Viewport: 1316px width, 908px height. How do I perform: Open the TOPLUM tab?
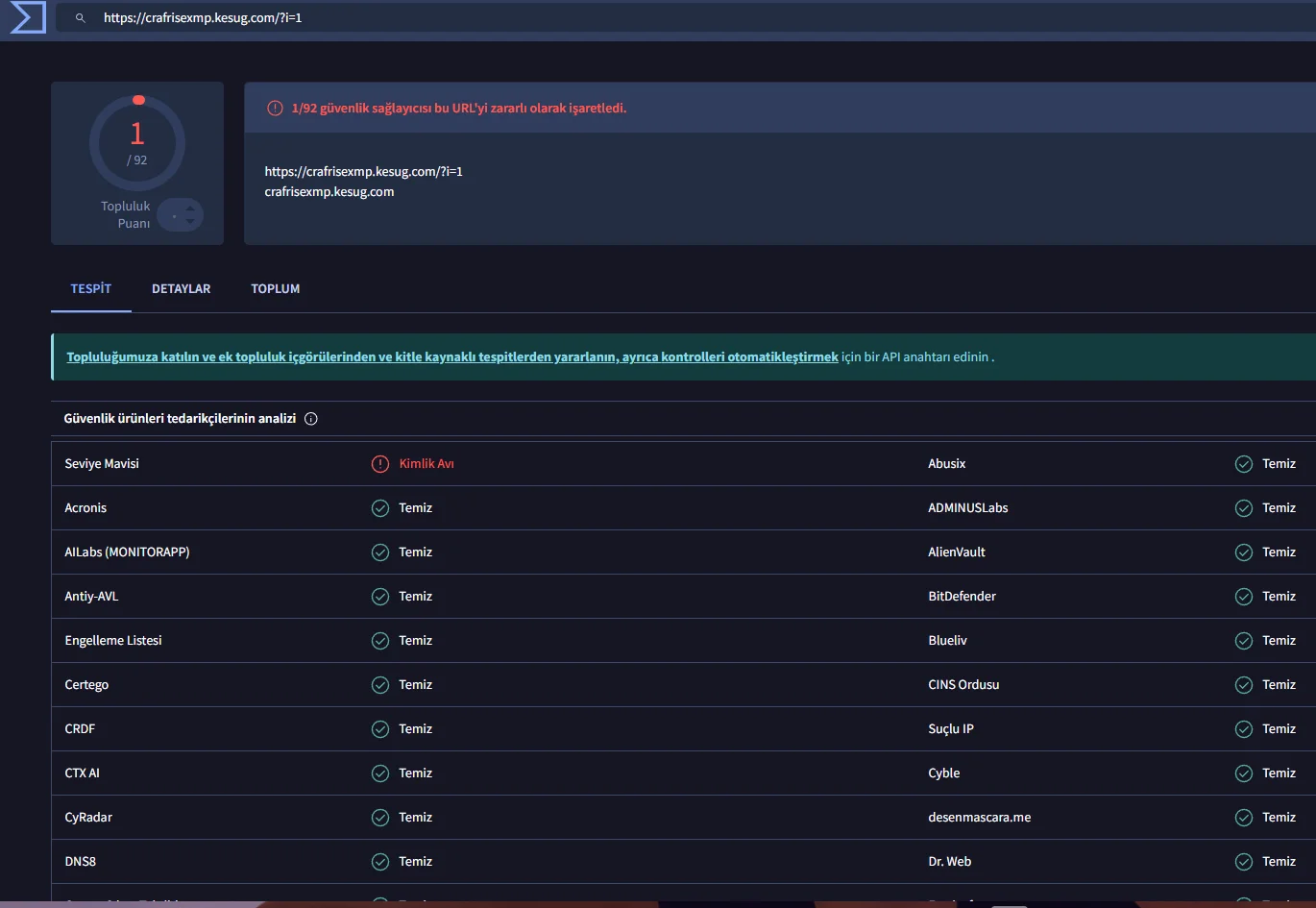click(276, 288)
